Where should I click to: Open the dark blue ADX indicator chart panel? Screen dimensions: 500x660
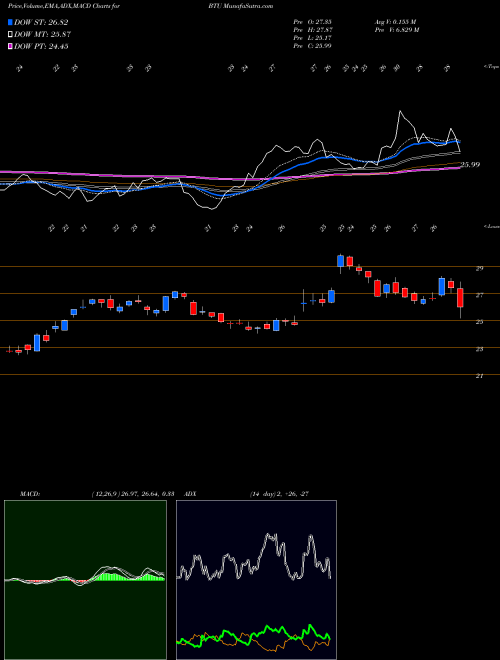click(256, 580)
